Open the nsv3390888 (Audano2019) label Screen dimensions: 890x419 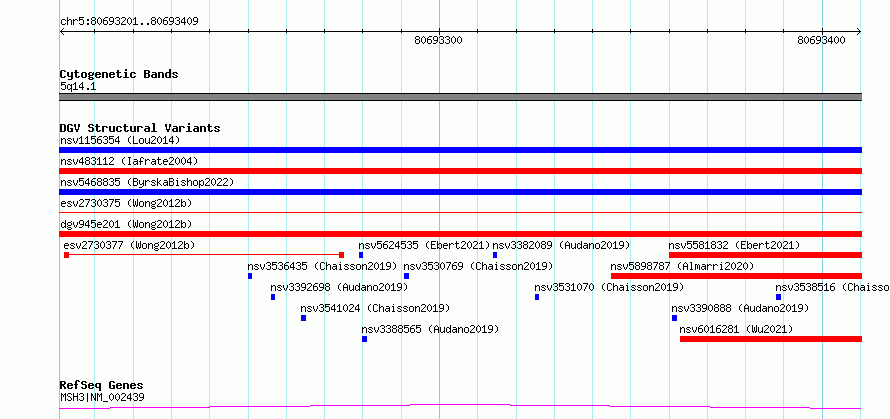740,308
